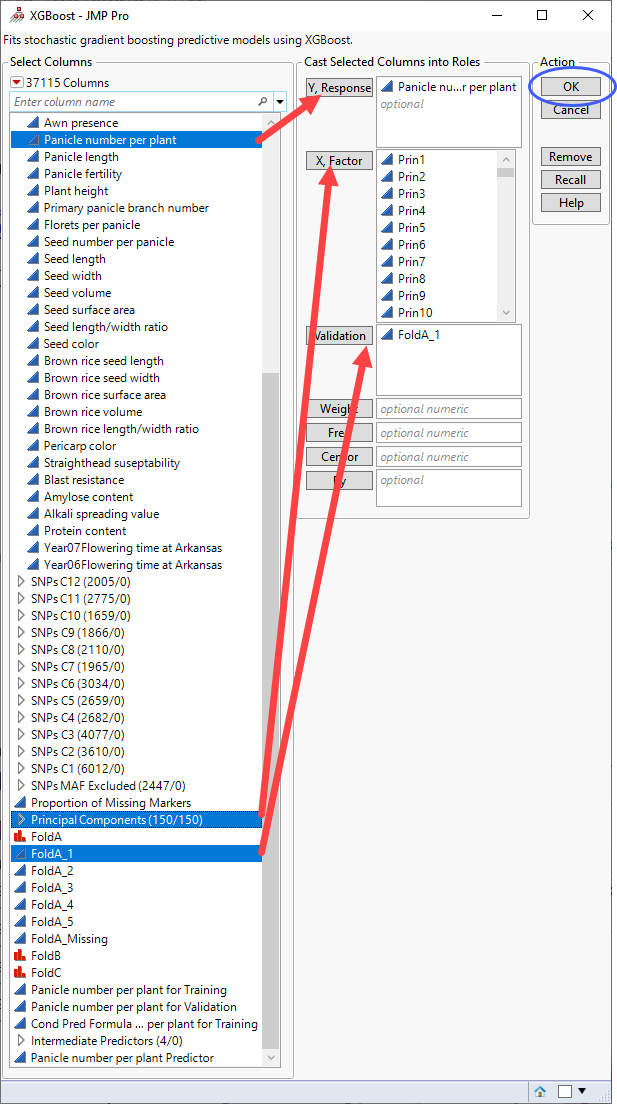Assign selection to Y, Response role
This screenshot has width=617, height=1104.
coord(339,88)
